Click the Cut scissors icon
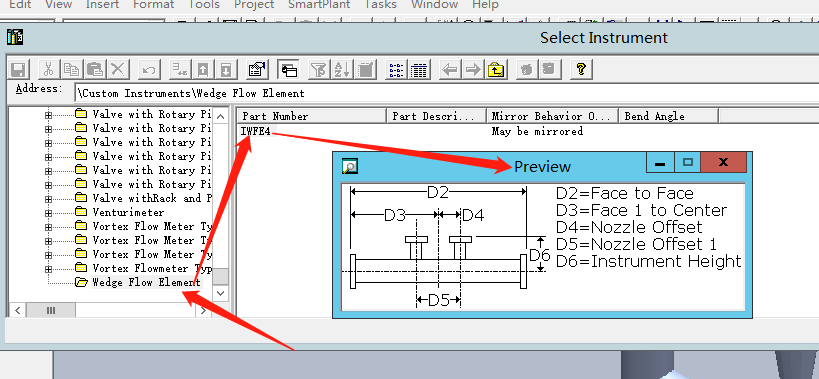819x379 pixels. click(48, 69)
